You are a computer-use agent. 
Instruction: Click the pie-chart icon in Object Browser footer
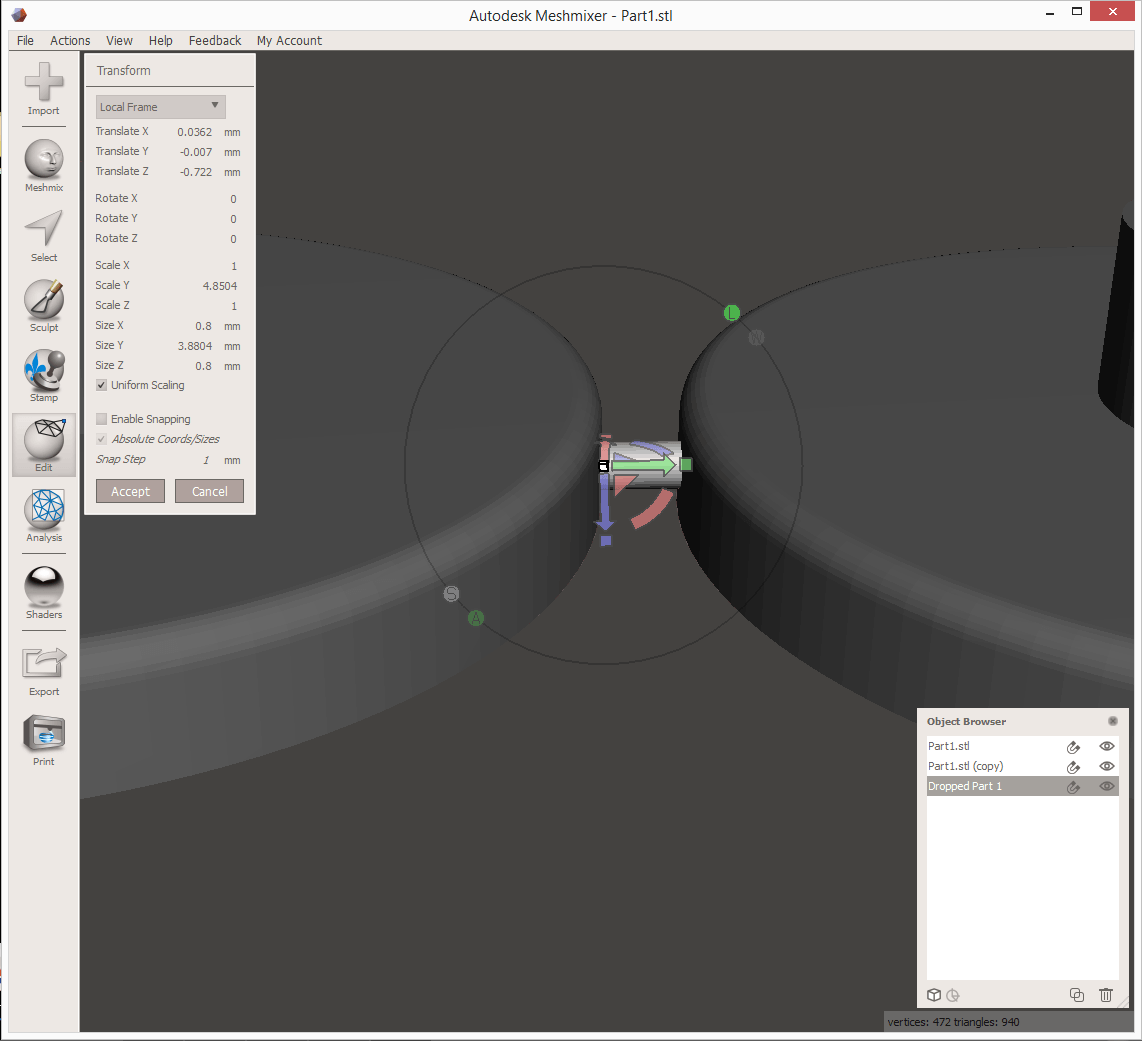953,995
